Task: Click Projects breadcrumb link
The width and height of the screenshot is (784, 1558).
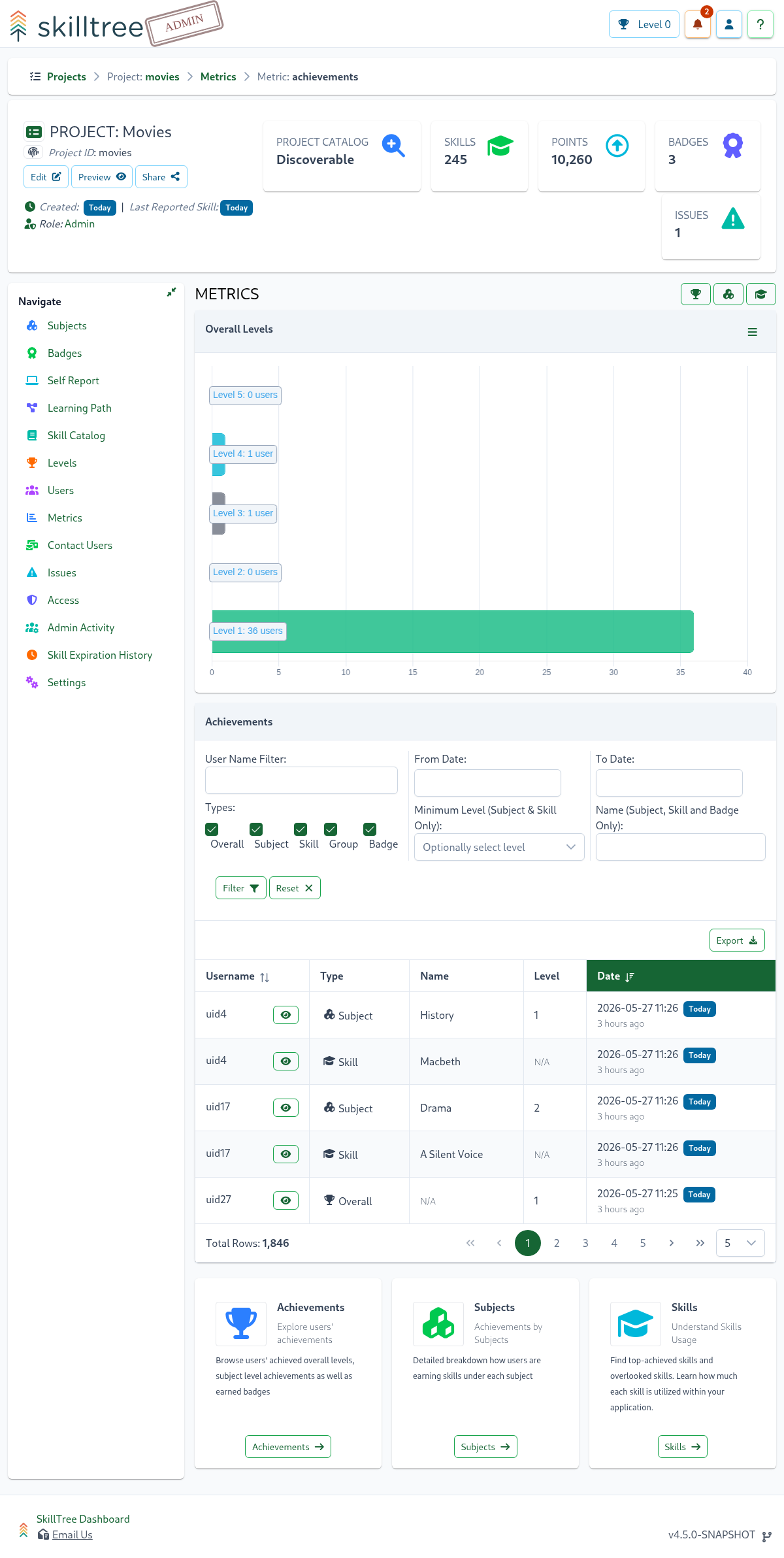Action: (67, 76)
